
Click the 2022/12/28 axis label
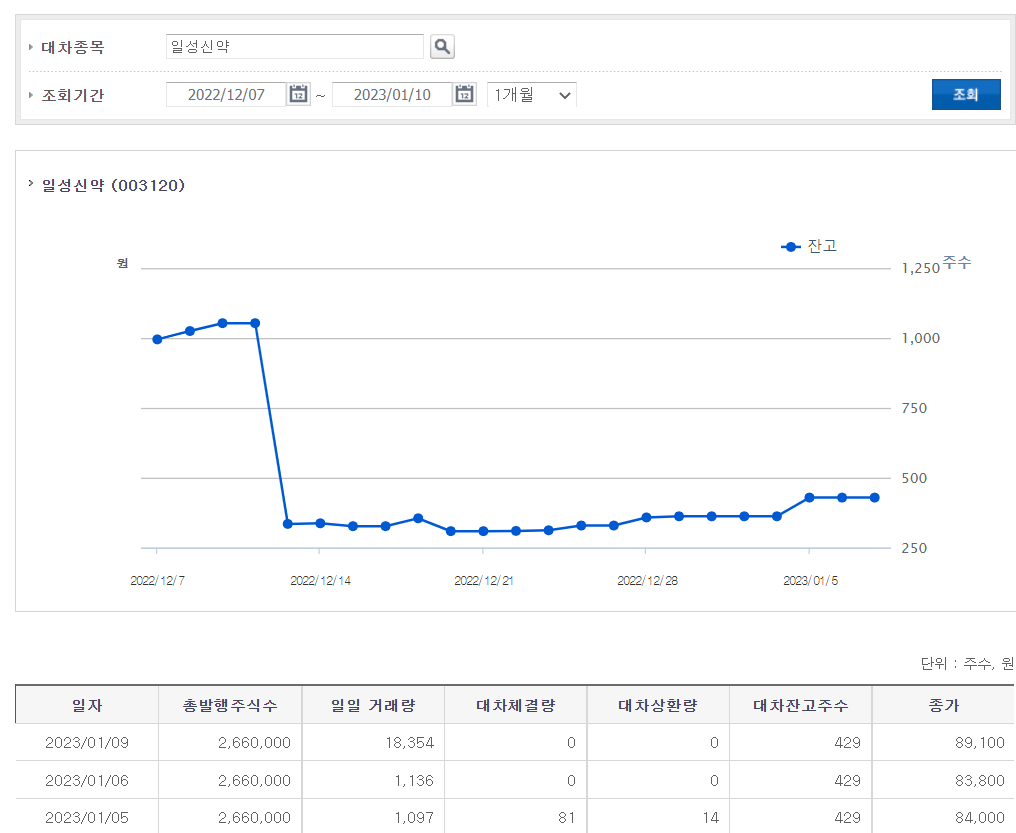pyautogui.click(x=647, y=580)
